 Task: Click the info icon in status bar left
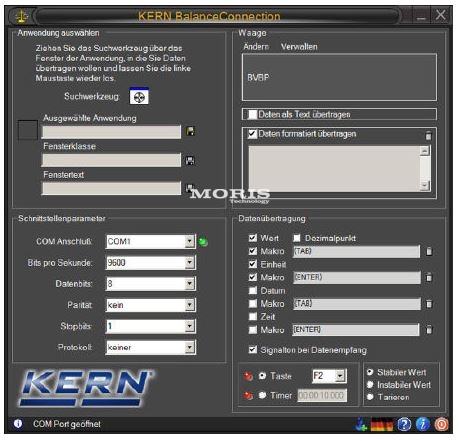tap(18, 424)
